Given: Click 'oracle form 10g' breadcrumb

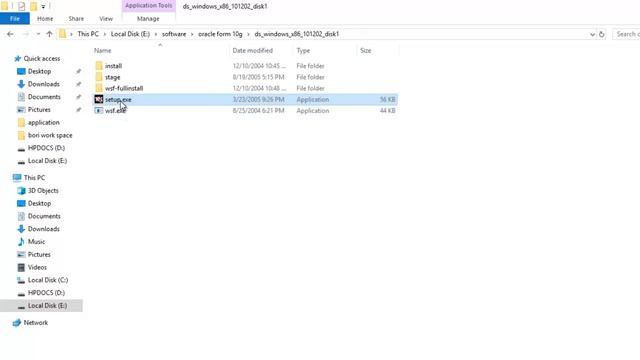Looking at the screenshot, I should [x=220, y=34].
